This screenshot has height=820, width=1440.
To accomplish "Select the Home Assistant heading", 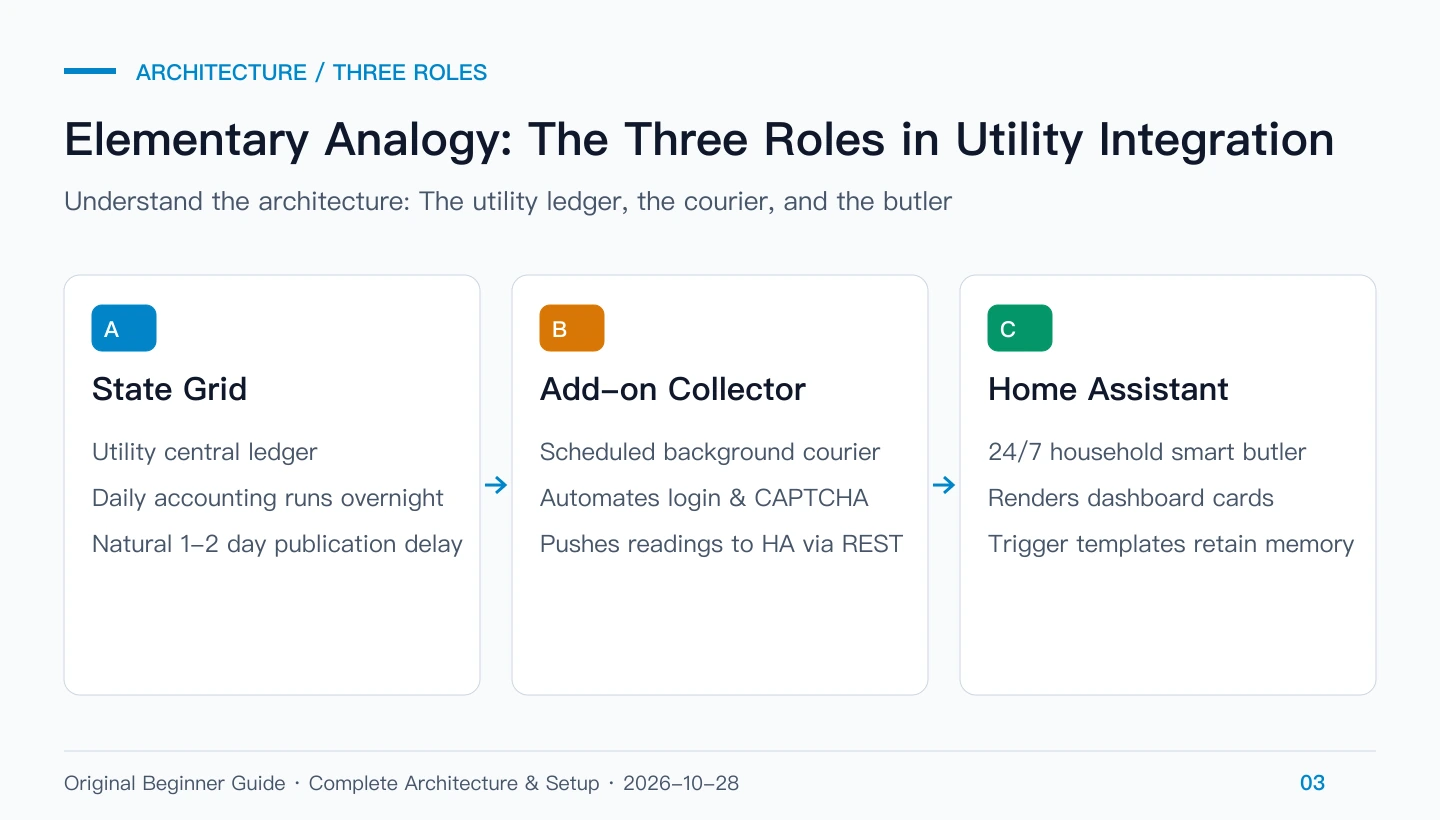I will 1108,389.
